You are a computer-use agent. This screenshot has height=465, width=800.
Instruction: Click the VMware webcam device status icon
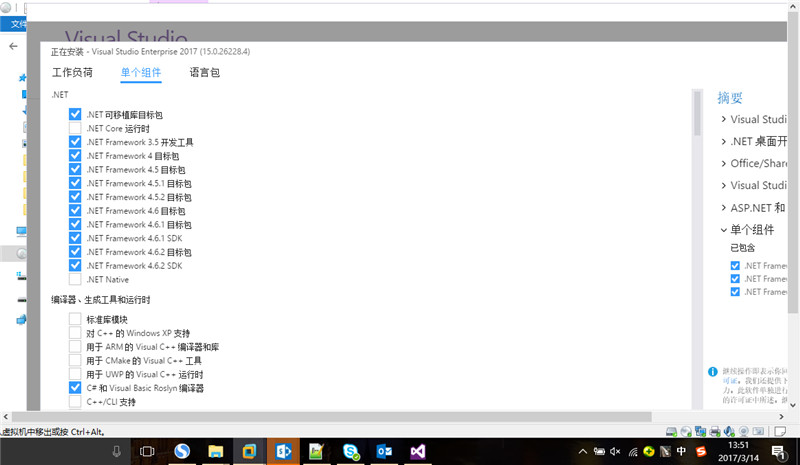point(744,431)
